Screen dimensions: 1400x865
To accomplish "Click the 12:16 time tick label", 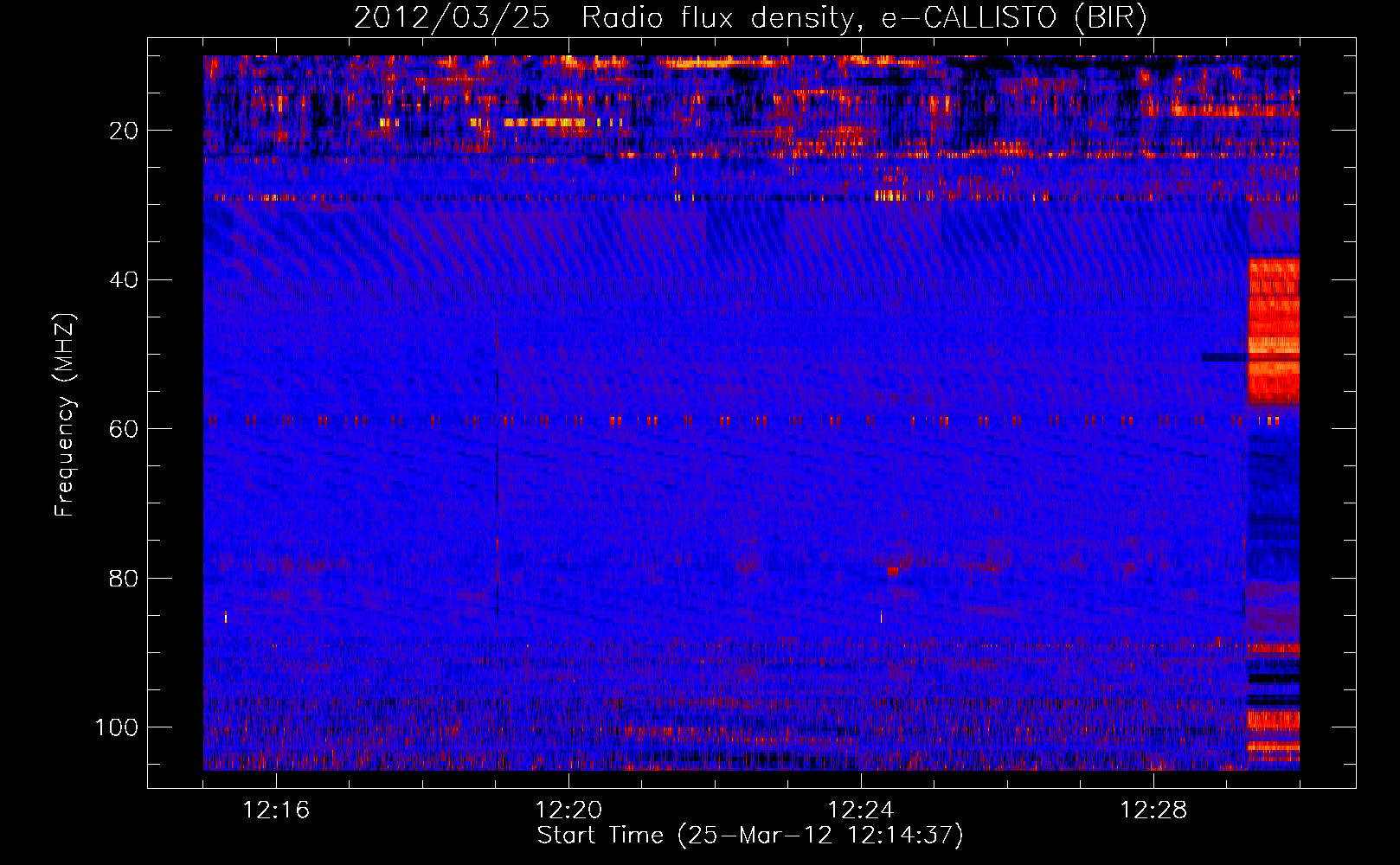I will 276,811.
